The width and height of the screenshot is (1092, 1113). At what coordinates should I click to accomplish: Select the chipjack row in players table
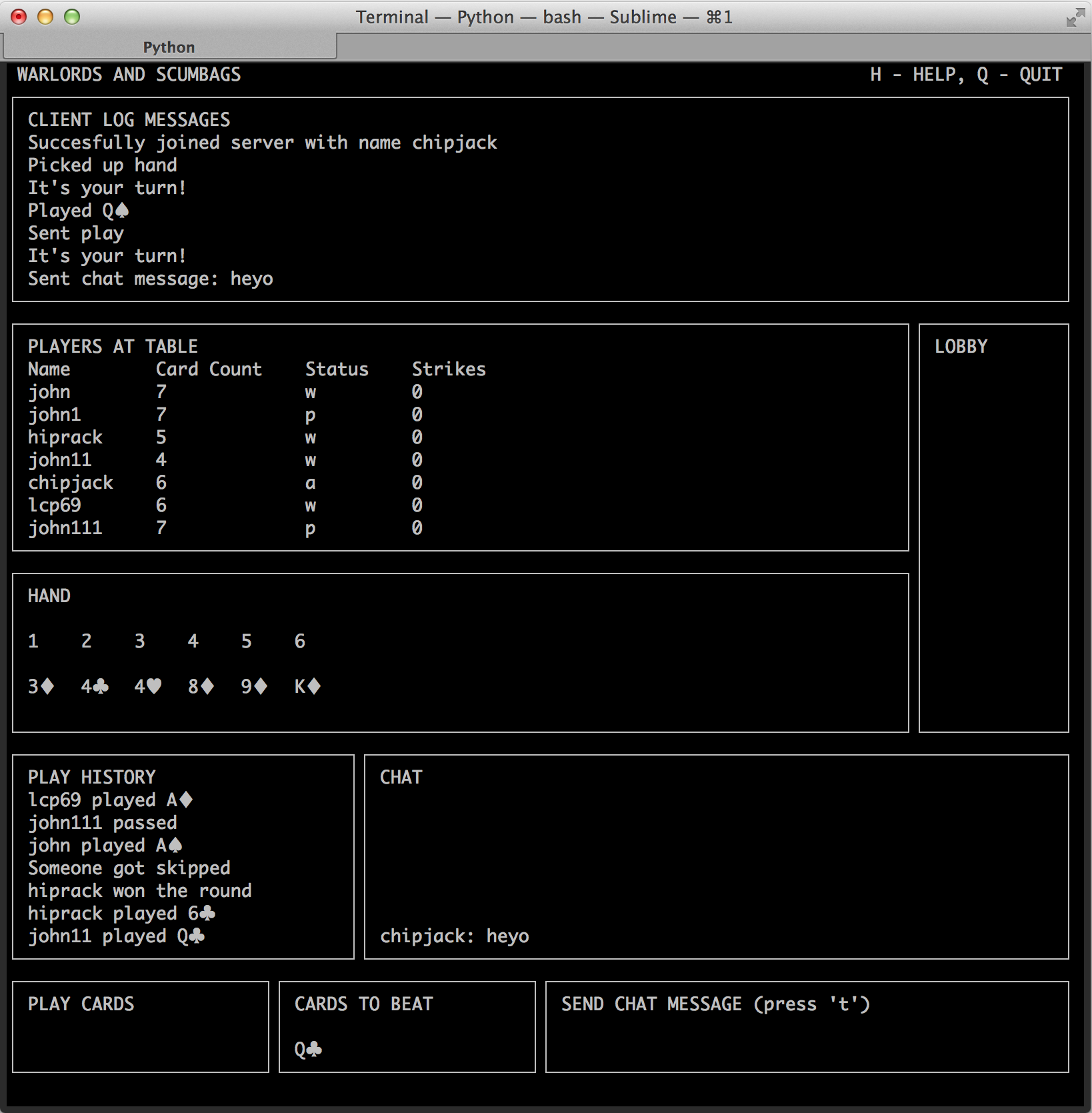pyautogui.click(x=71, y=483)
